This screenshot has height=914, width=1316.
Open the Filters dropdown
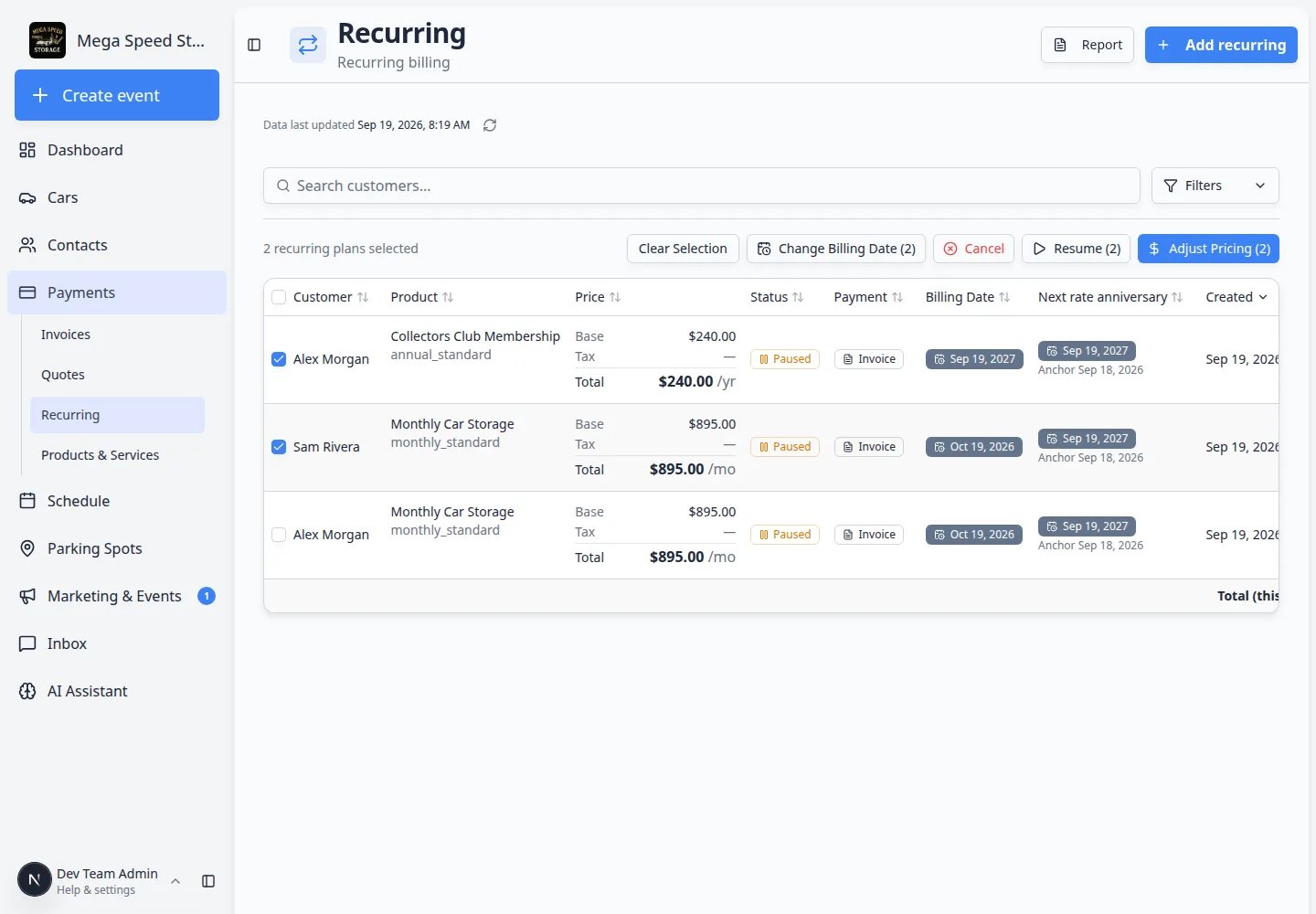point(1215,186)
